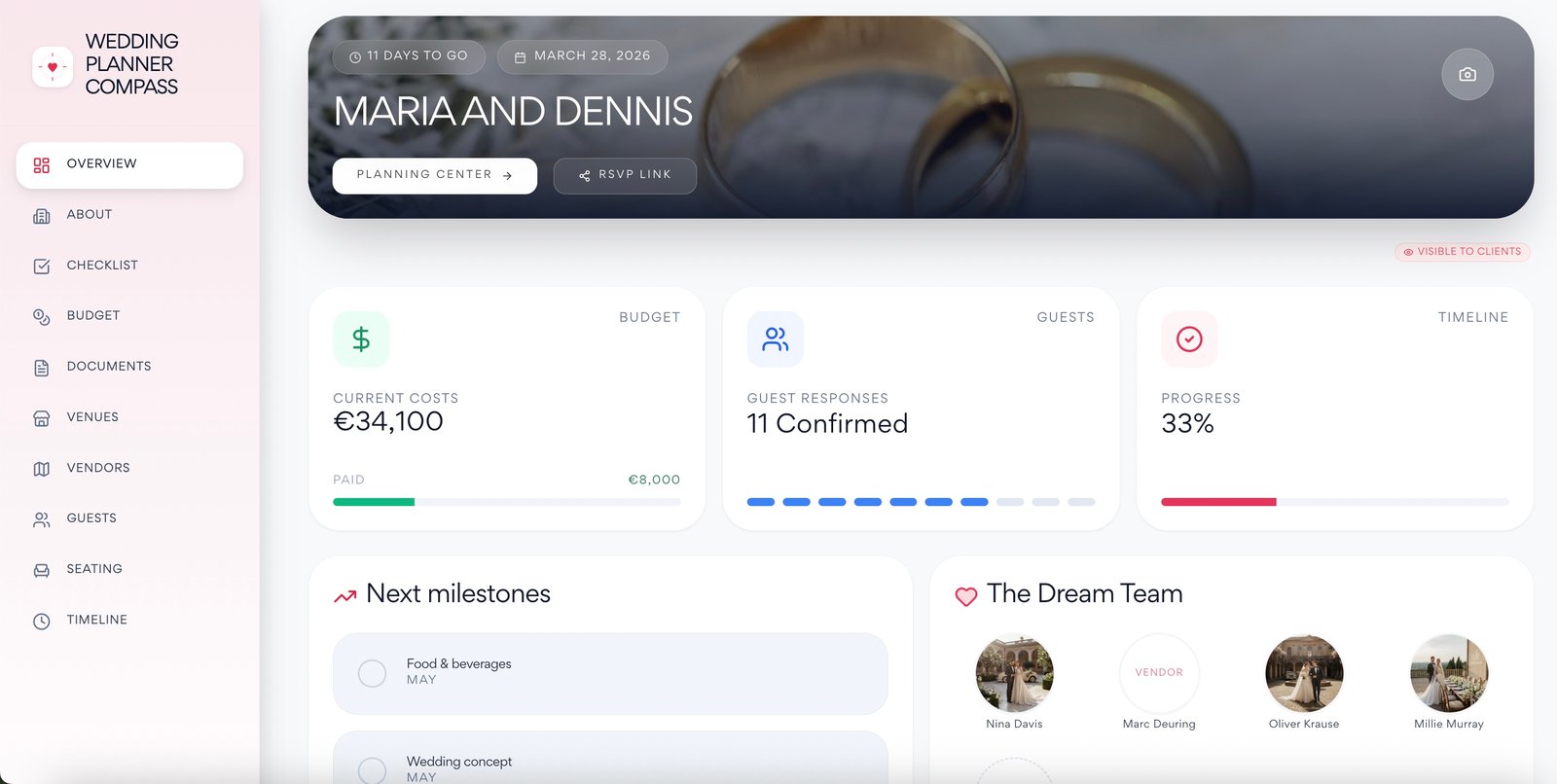
Task: Open the Planning Center button
Action: (x=435, y=176)
